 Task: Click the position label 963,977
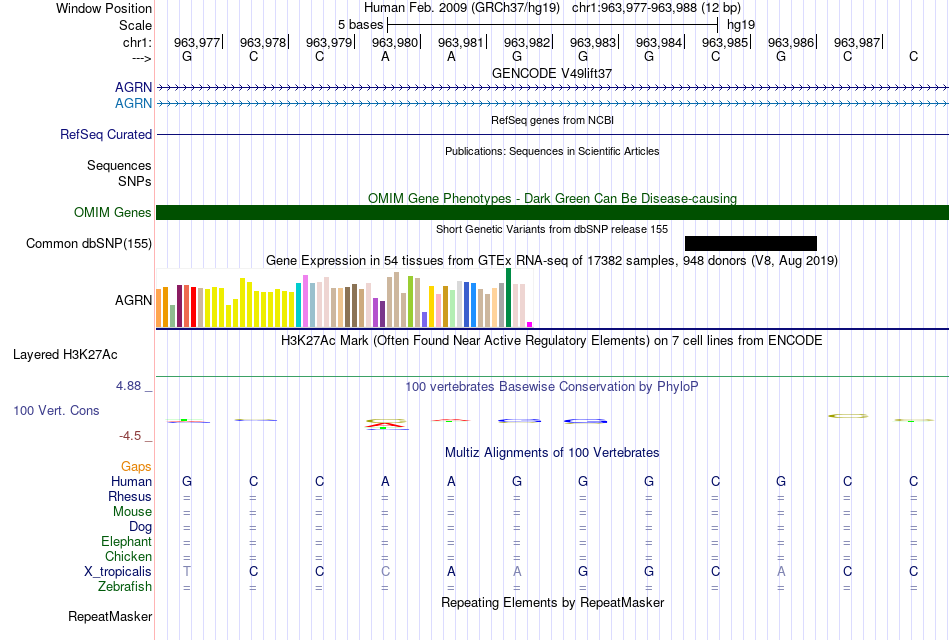tap(197, 42)
